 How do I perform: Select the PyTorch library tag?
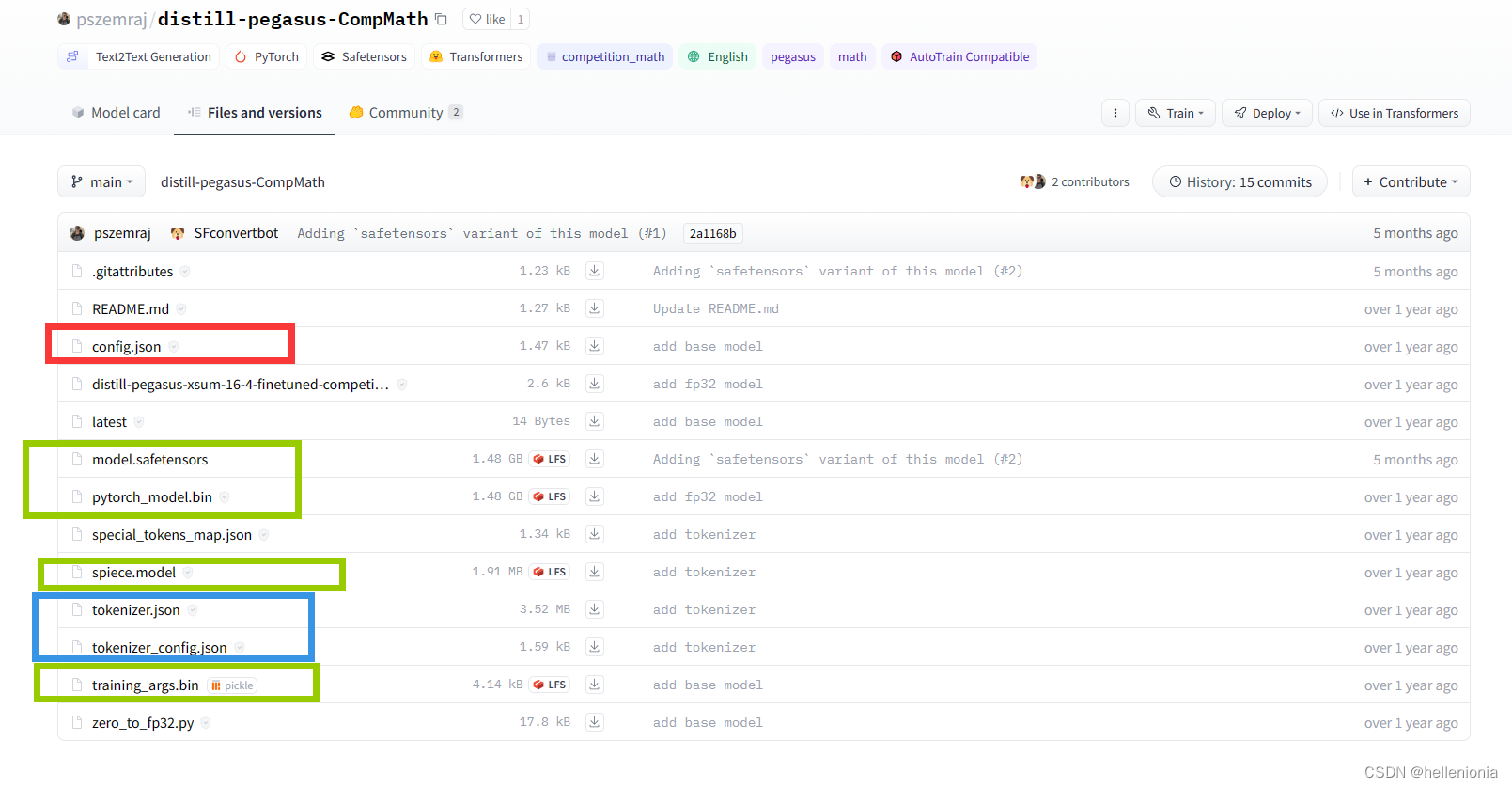[266, 56]
